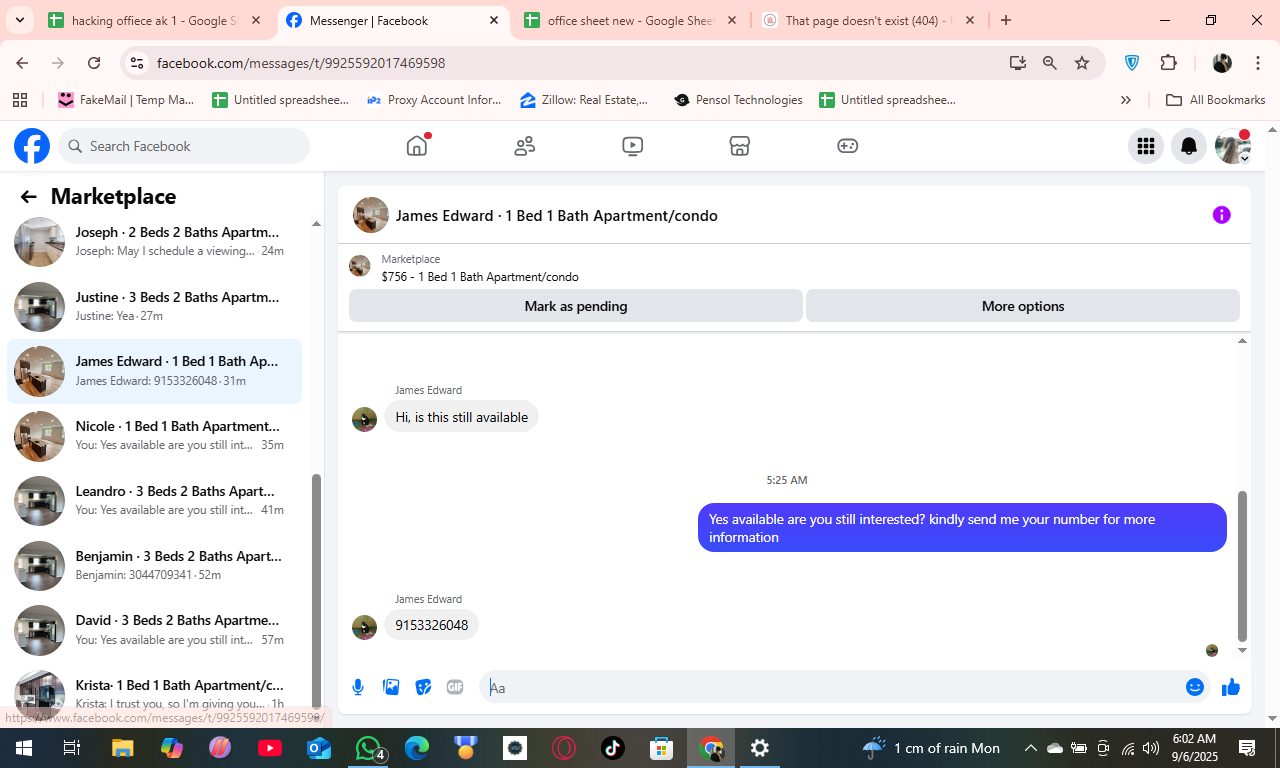
Task: Open install app icon in address bar
Action: [x=1018, y=63]
